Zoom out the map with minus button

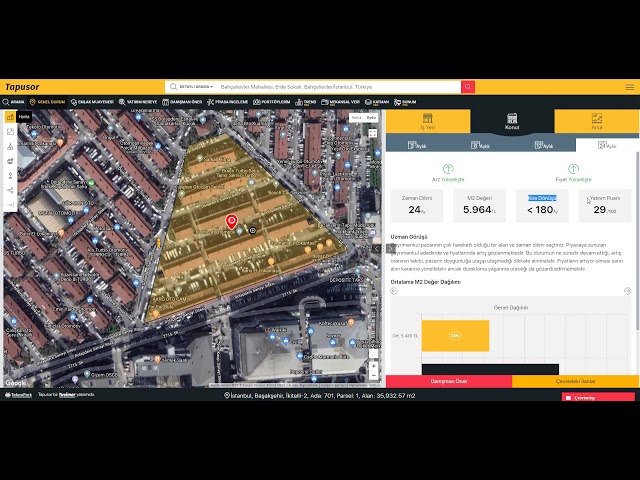point(373,375)
